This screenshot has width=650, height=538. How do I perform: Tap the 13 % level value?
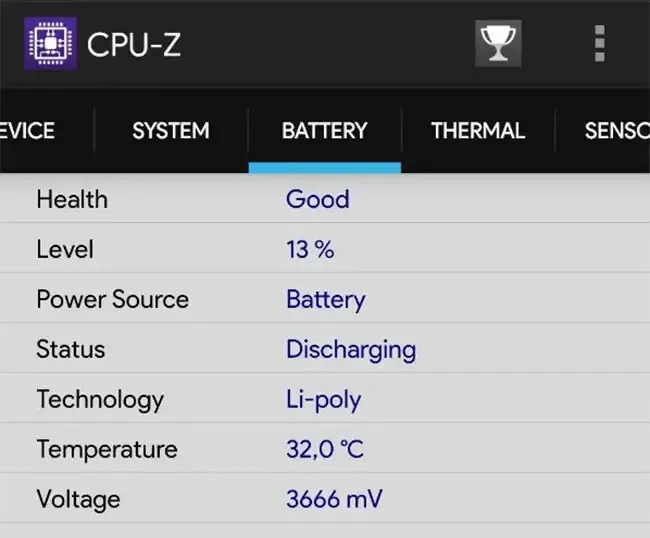(310, 249)
